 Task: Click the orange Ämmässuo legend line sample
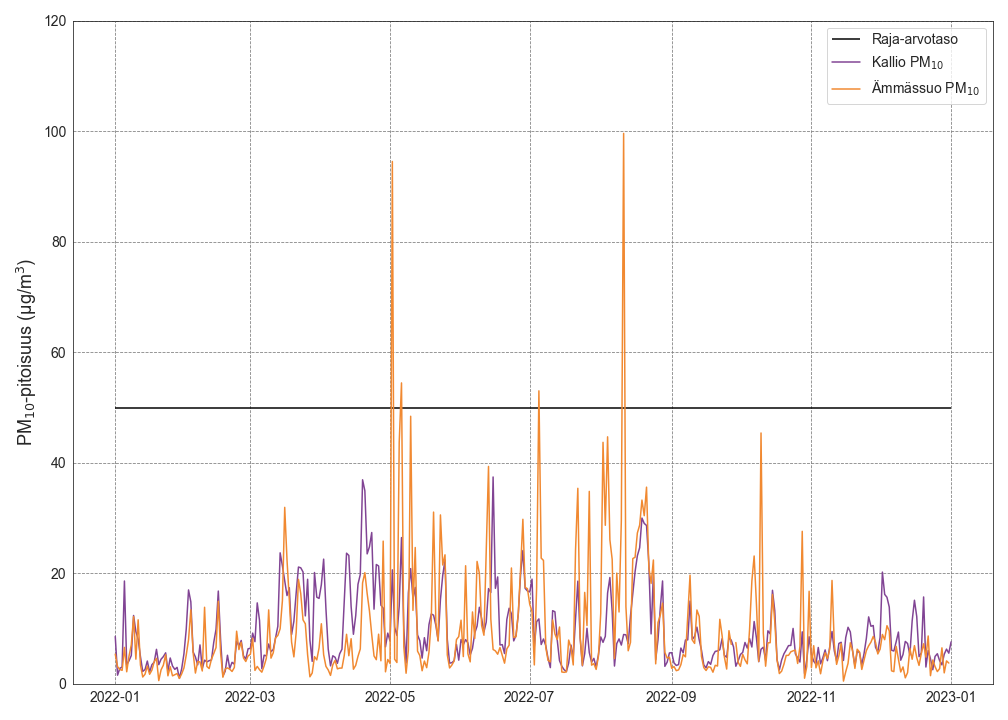click(x=846, y=89)
